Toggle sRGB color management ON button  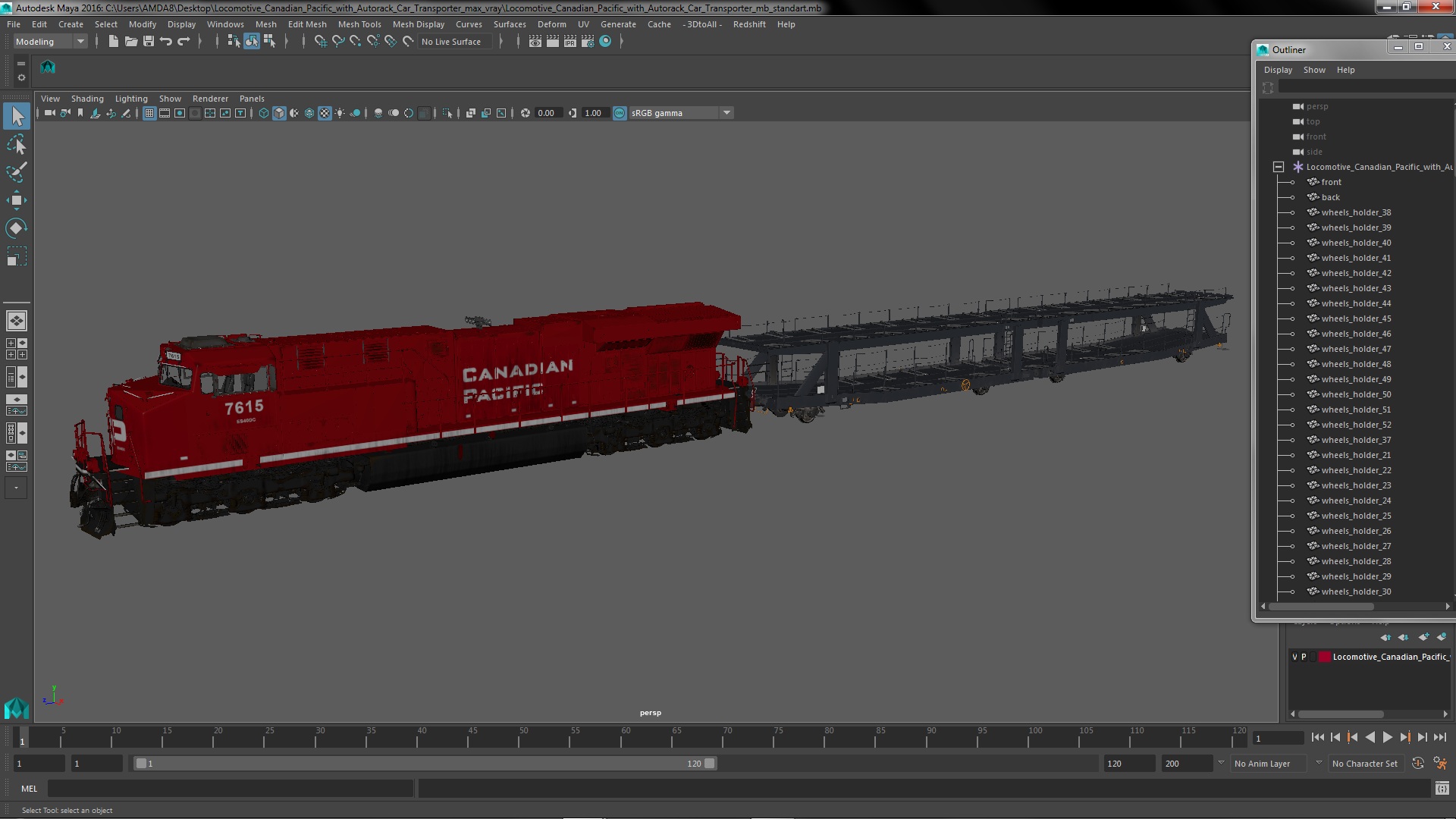tap(620, 113)
